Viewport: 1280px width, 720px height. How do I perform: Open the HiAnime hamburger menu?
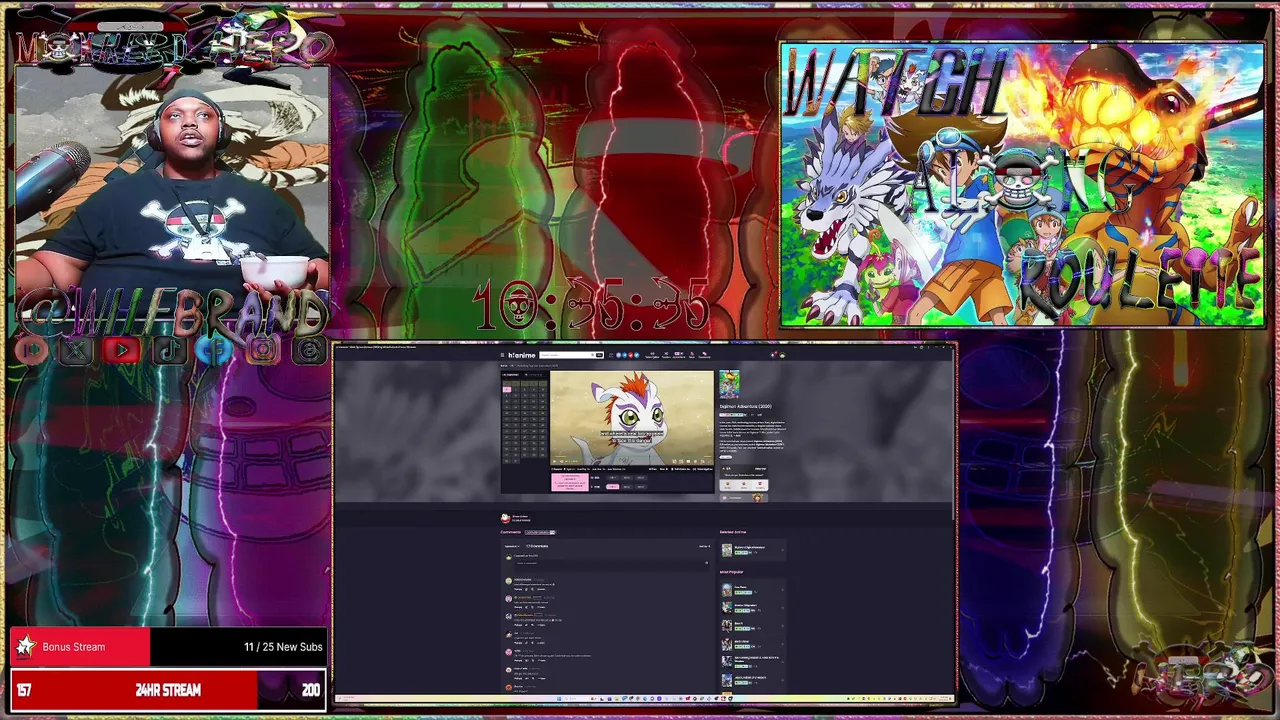[502, 355]
